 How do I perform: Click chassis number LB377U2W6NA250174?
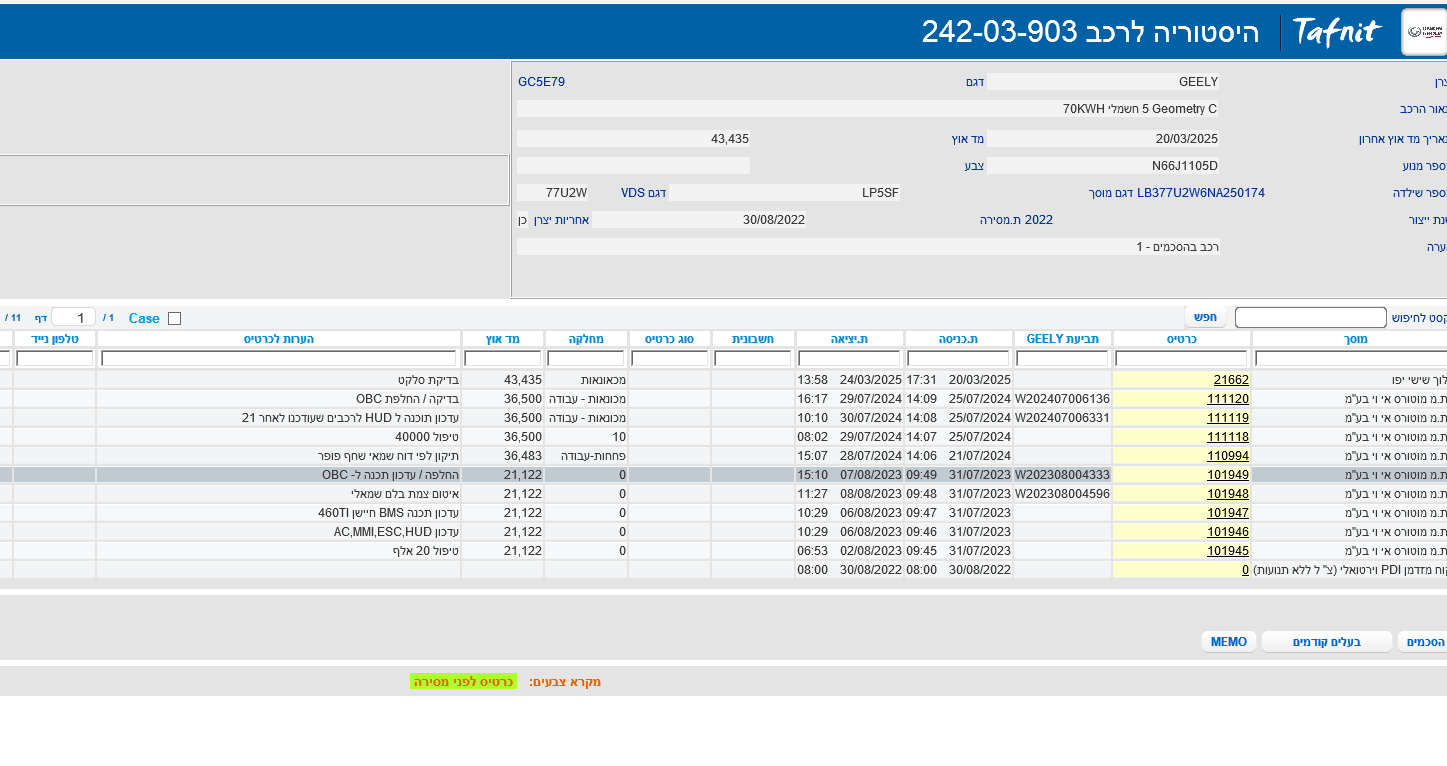[1201, 193]
